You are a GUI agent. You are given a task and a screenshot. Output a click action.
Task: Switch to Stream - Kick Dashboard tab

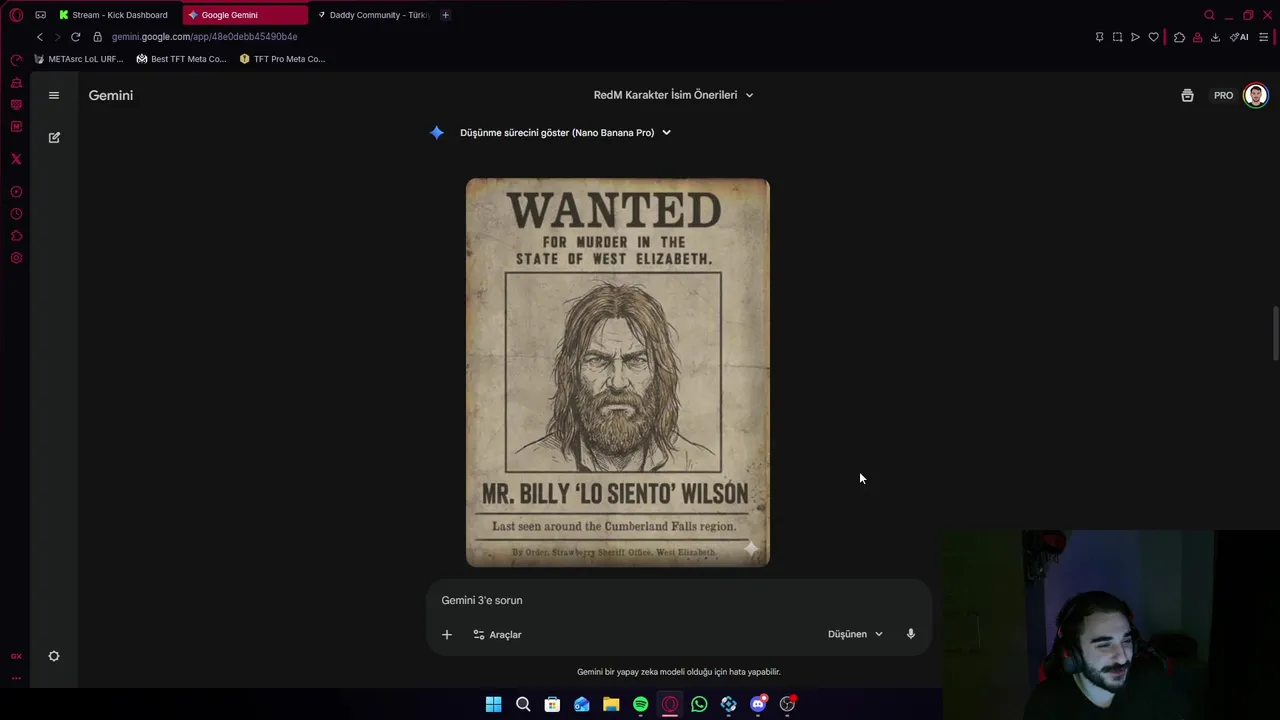(114, 15)
